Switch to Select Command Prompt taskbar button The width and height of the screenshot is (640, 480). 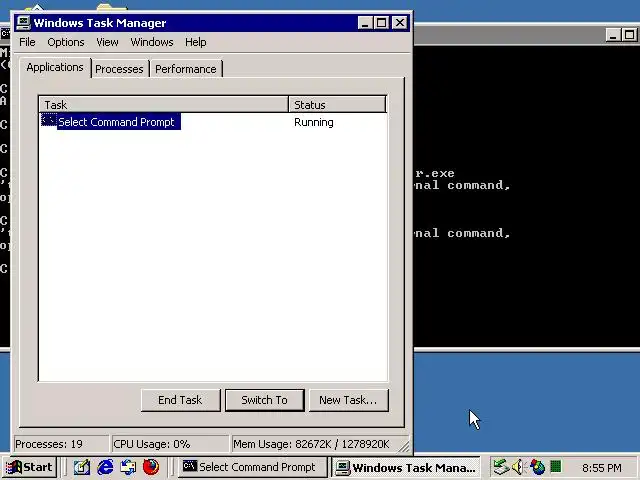coord(253,467)
